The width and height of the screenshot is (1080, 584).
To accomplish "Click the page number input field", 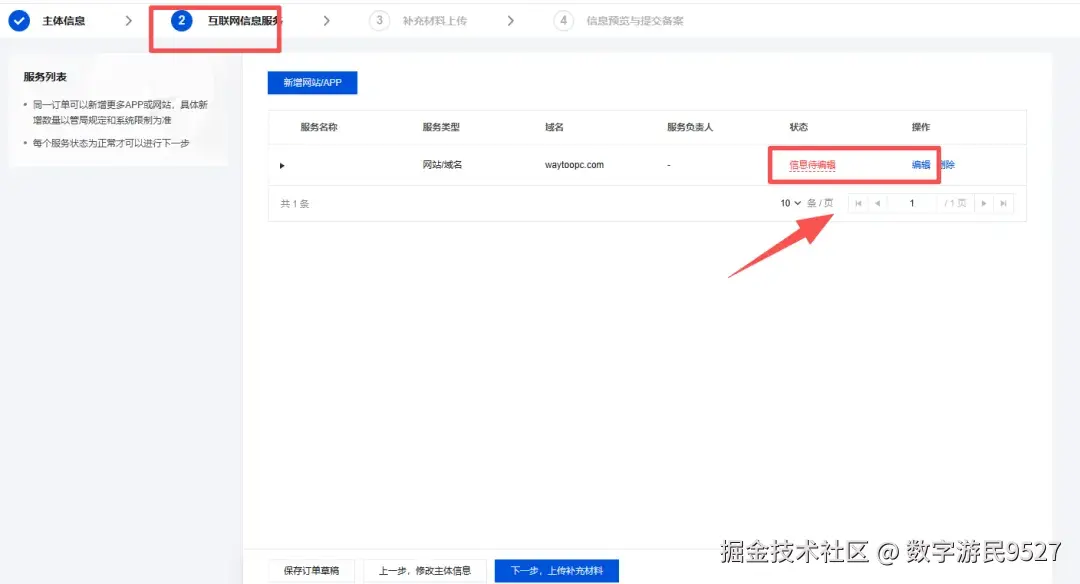I will click(x=912, y=203).
